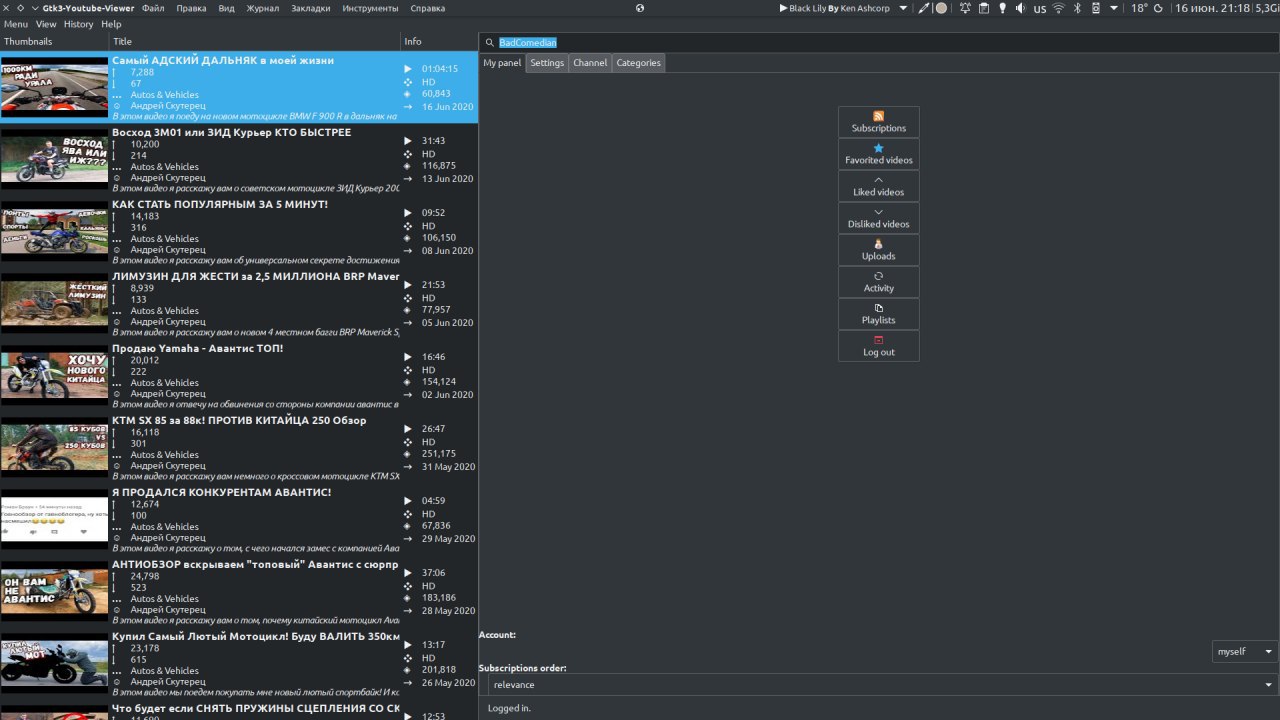This screenshot has width=1280, height=720.
Task: Click play icon next to duration 21:53
Action: coord(408,285)
